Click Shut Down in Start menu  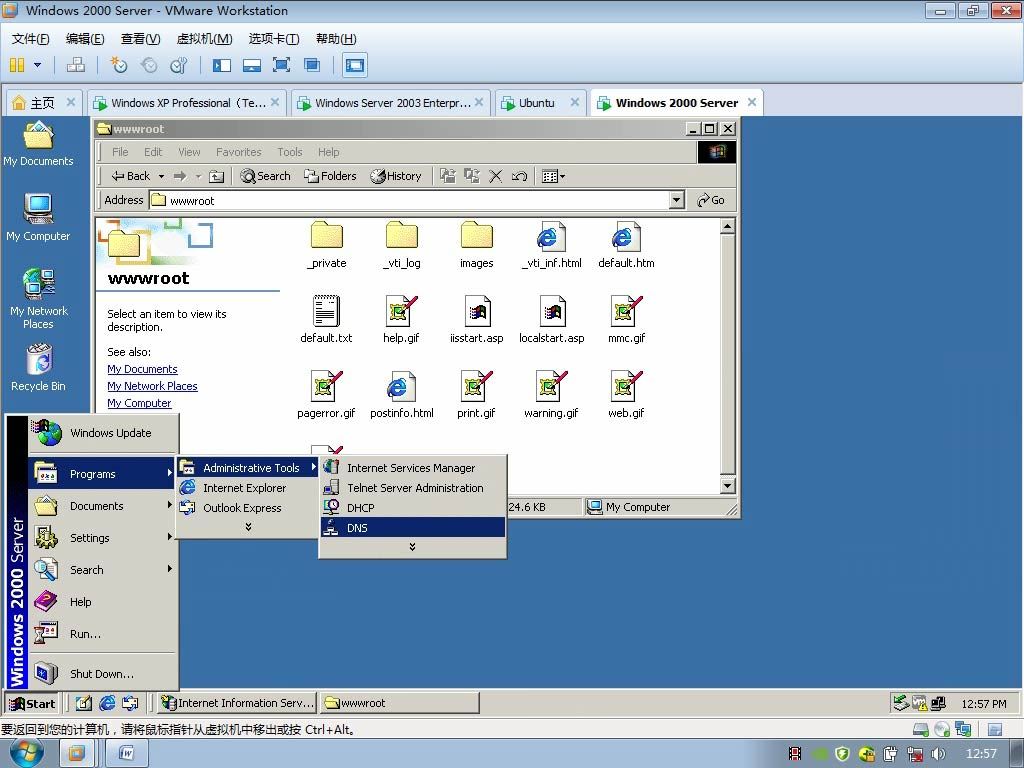(103, 673)
